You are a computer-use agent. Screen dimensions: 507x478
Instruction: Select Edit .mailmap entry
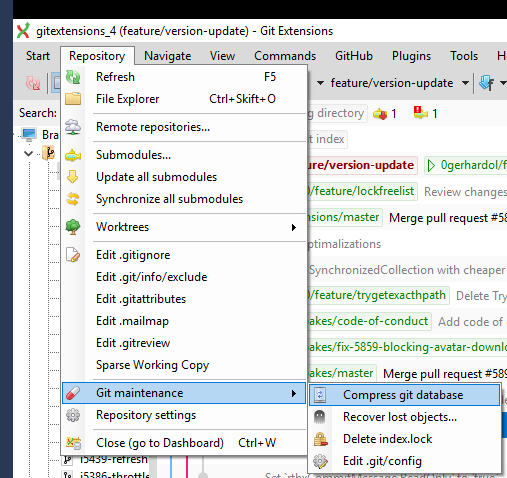tap(184, 321)
